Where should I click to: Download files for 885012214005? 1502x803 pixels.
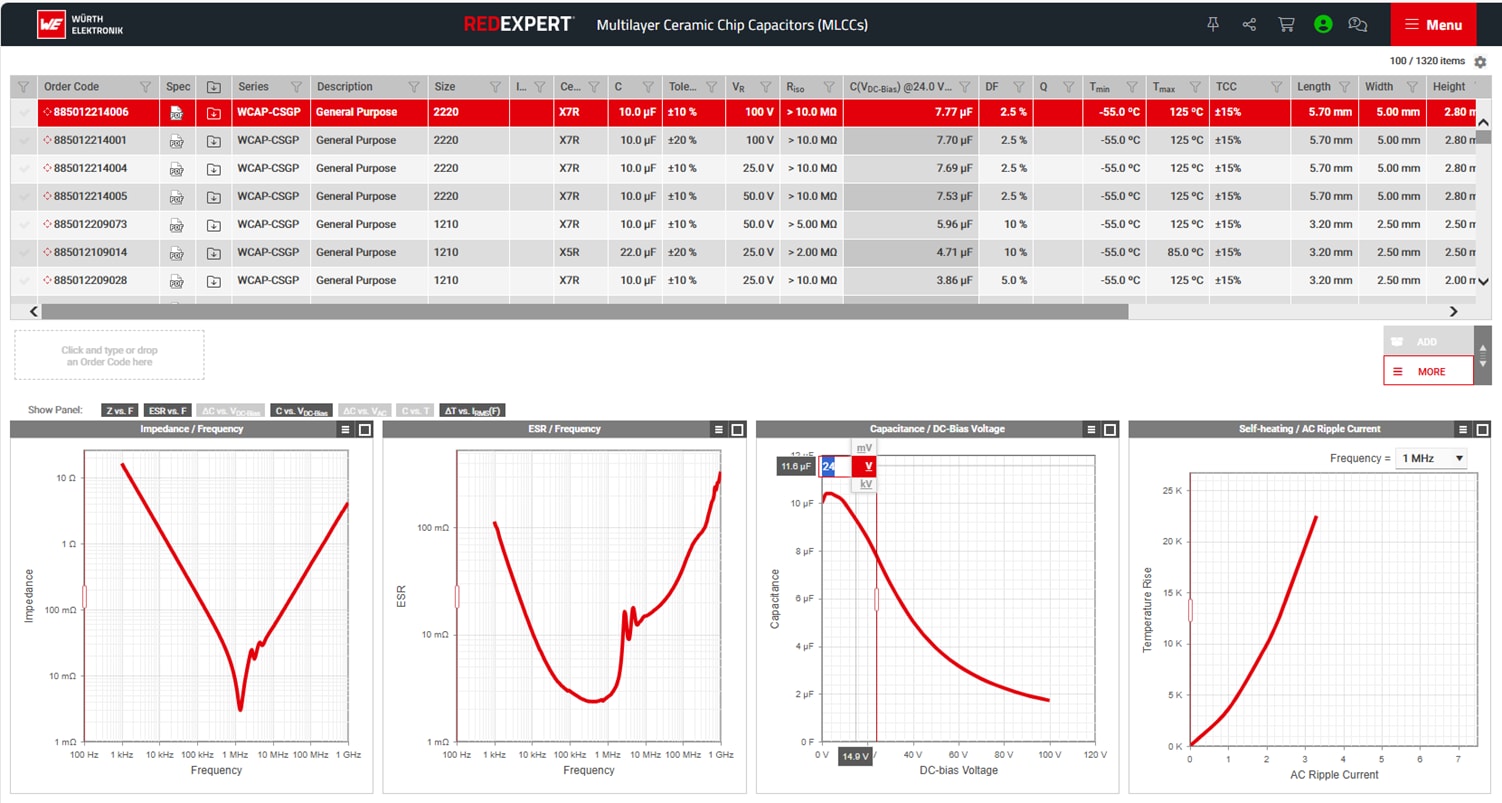tap(213, 197)
